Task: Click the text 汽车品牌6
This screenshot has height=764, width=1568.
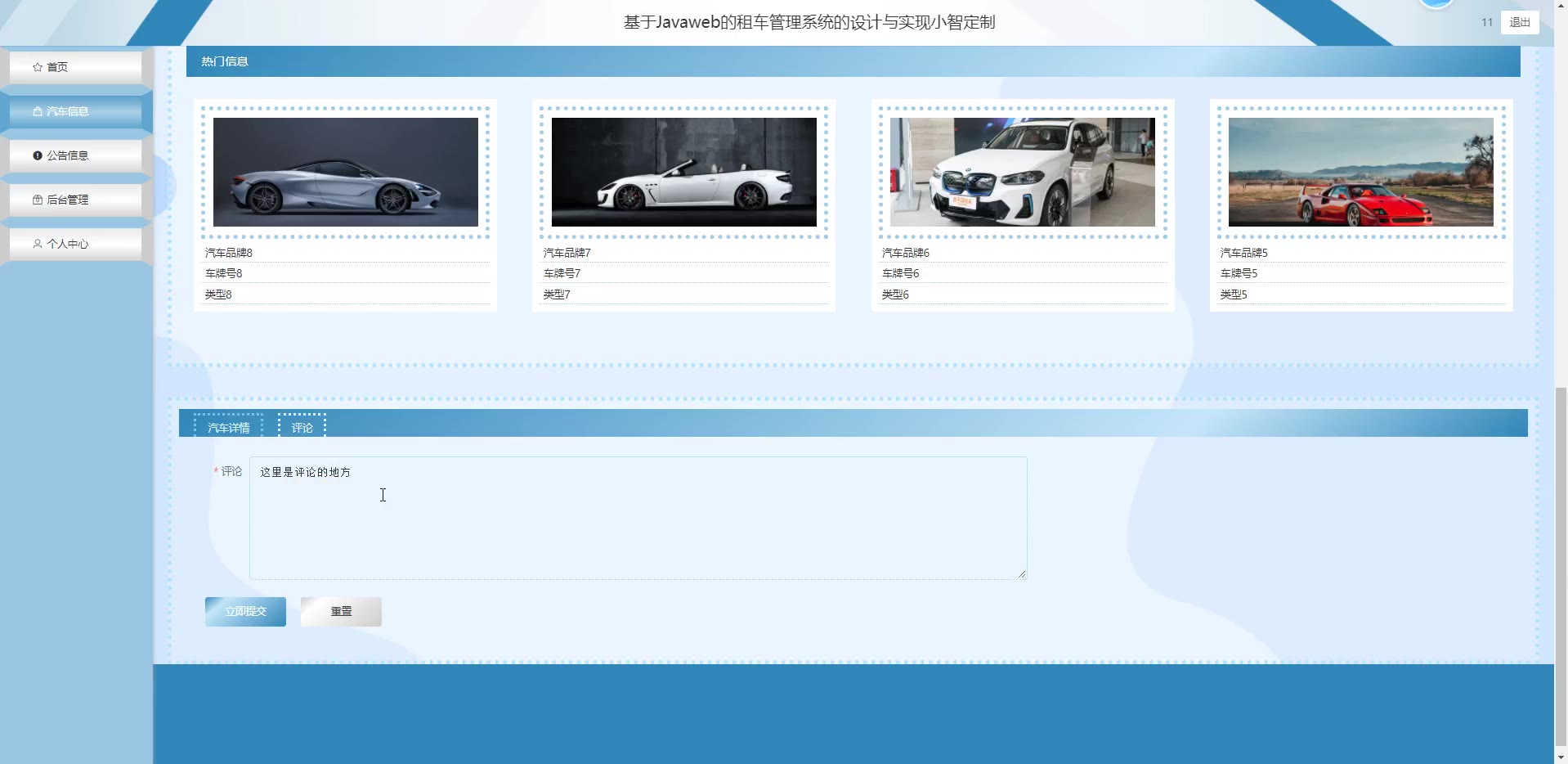Action: pos(906,253)
